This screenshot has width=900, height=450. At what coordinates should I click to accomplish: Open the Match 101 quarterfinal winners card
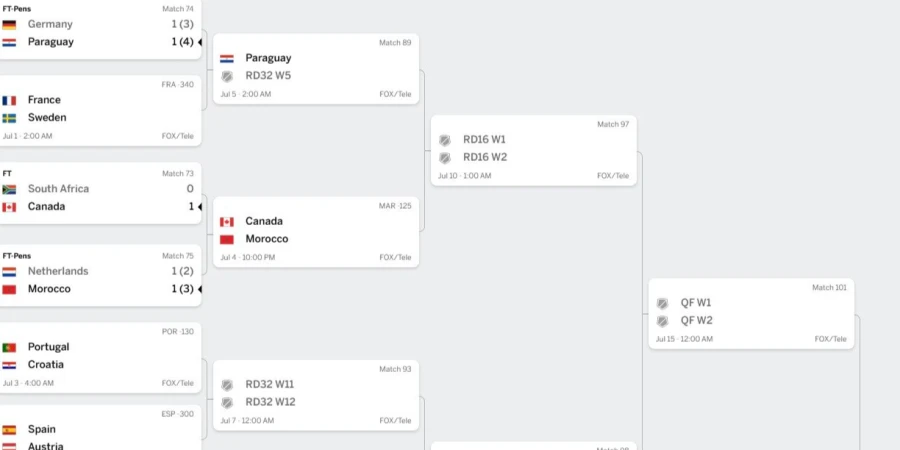(x=751, y=314)
